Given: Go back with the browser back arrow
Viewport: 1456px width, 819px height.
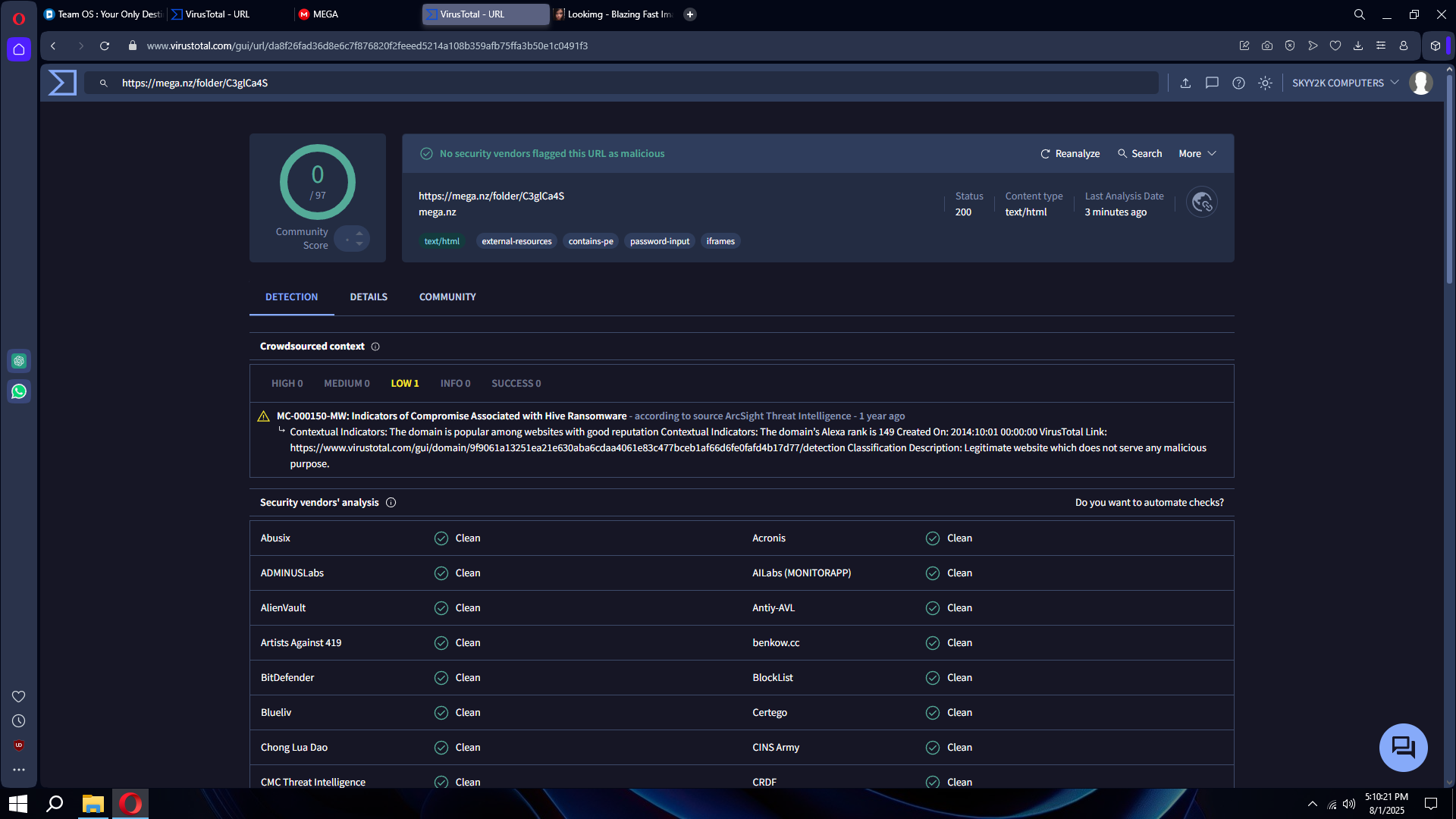Looking at the screenshot, I should coord(53,46).
